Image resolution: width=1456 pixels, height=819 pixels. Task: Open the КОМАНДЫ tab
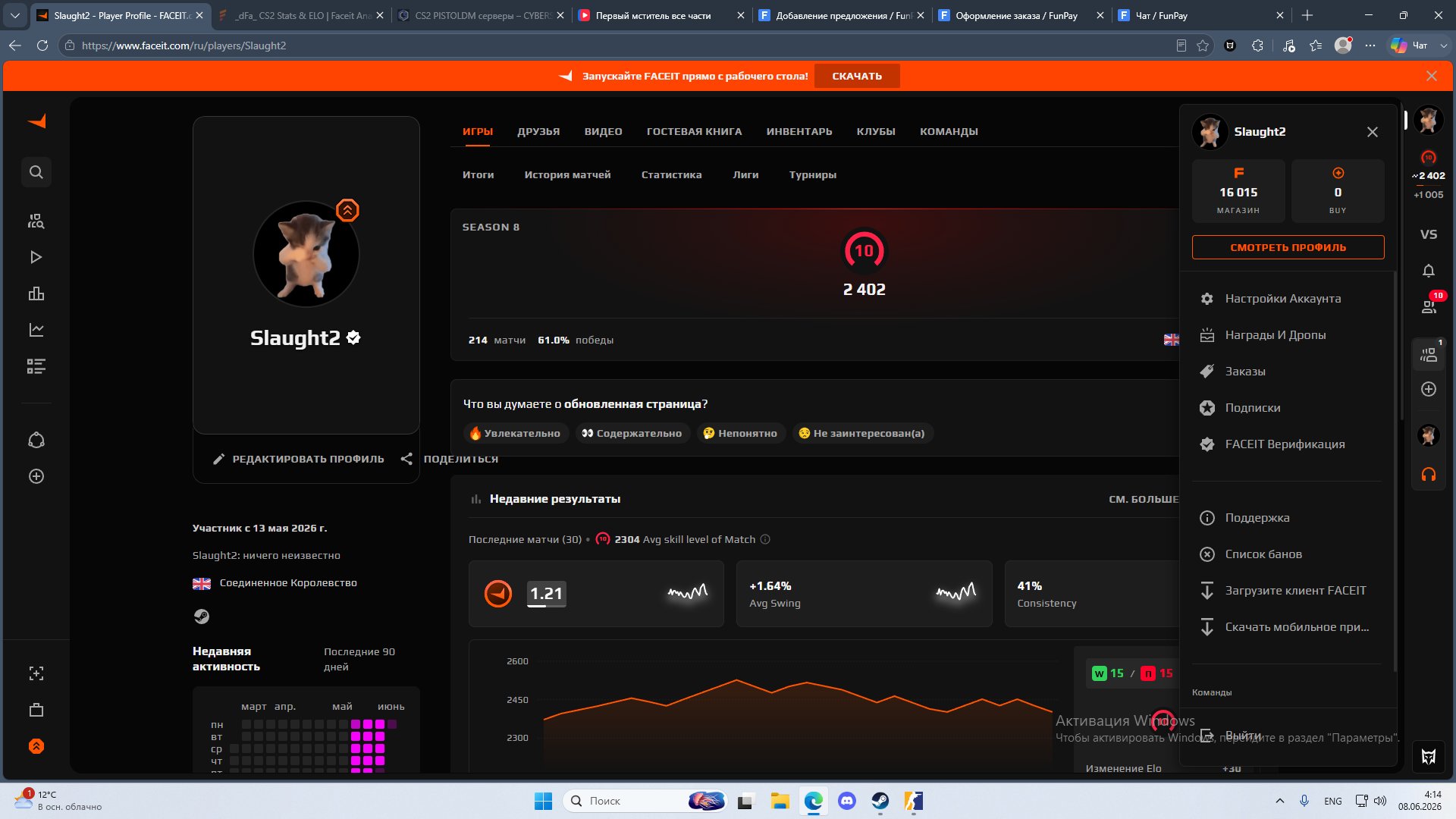tap(949, 131)
